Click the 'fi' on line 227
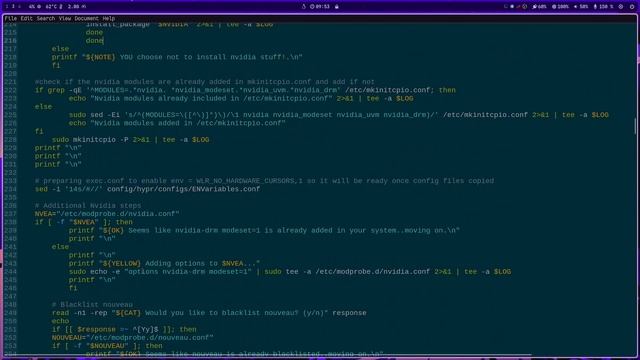Image resolution: width=640 pixels, height=360 pixels. click(x=39, y=131)
